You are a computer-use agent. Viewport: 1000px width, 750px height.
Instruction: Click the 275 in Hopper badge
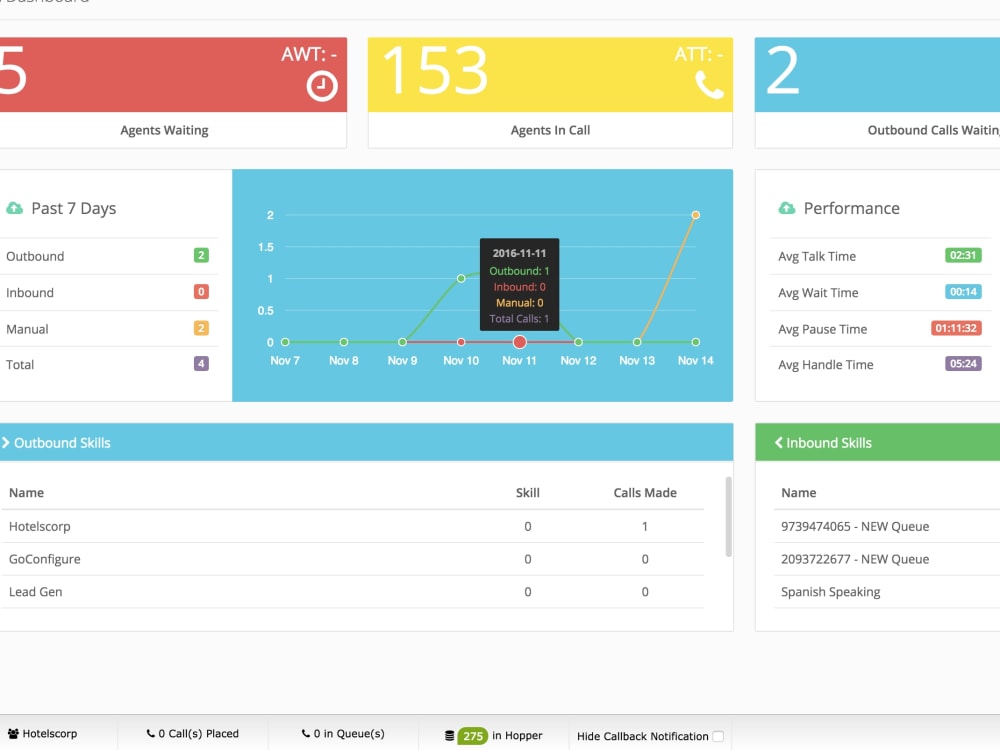(473, 736)
